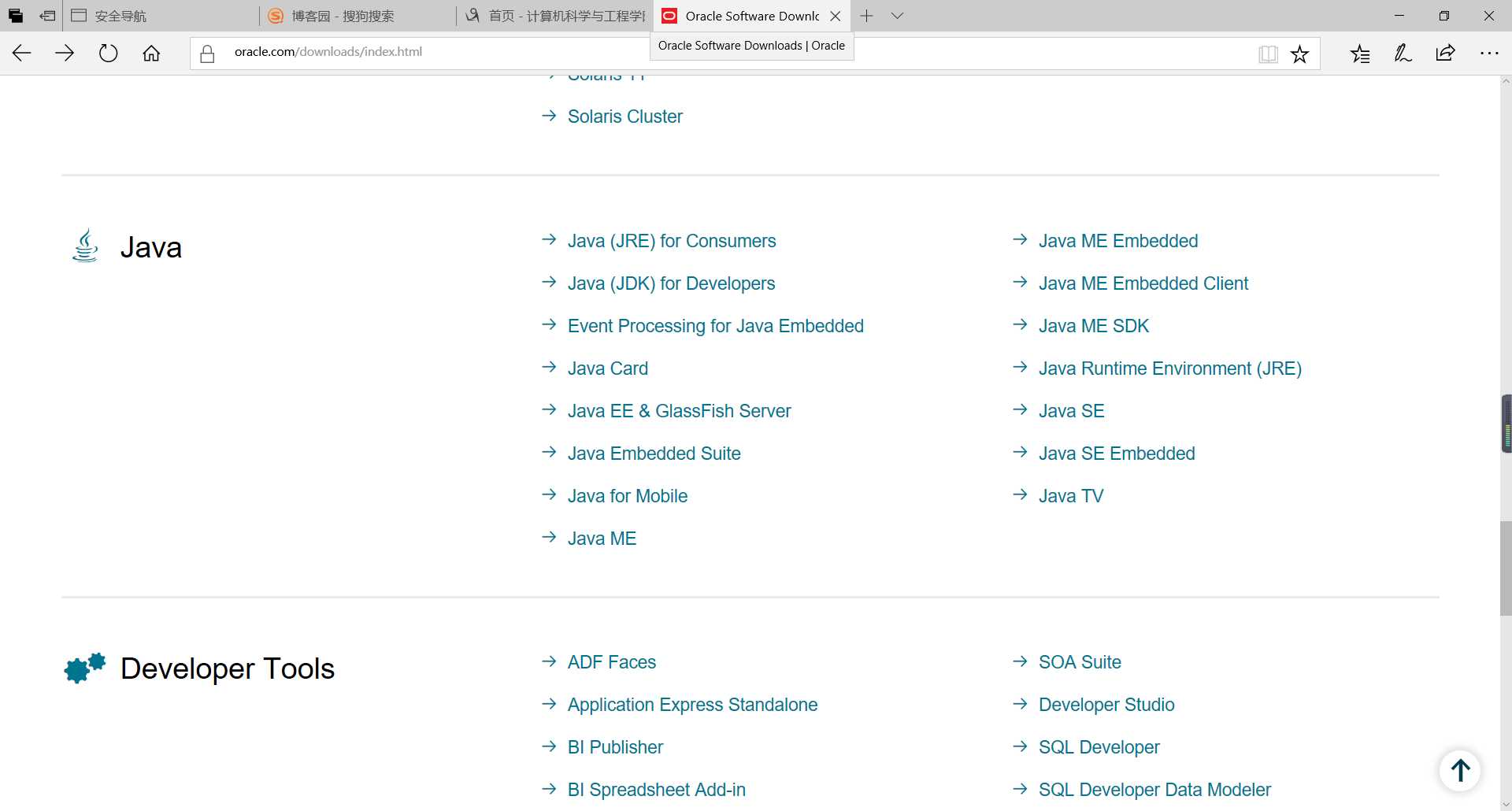1512x811 pixels.
Task: Show the tabs you've set aside
Action: 16,16
